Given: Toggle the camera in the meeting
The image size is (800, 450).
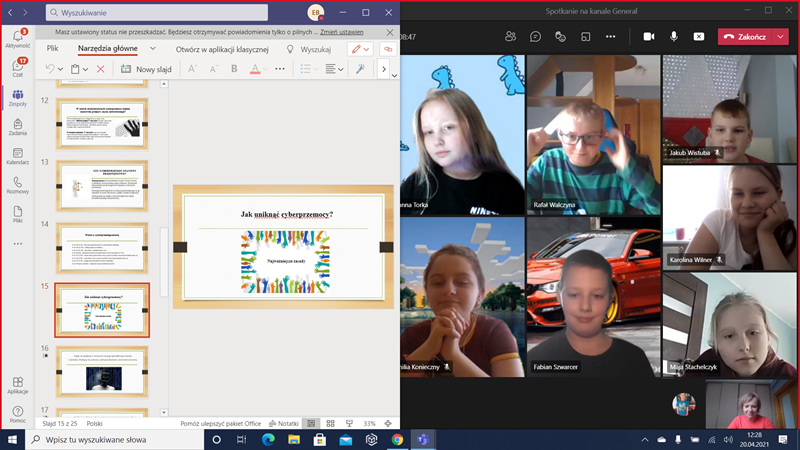Looking at the screenshot, I should click(x=648, y=36).
